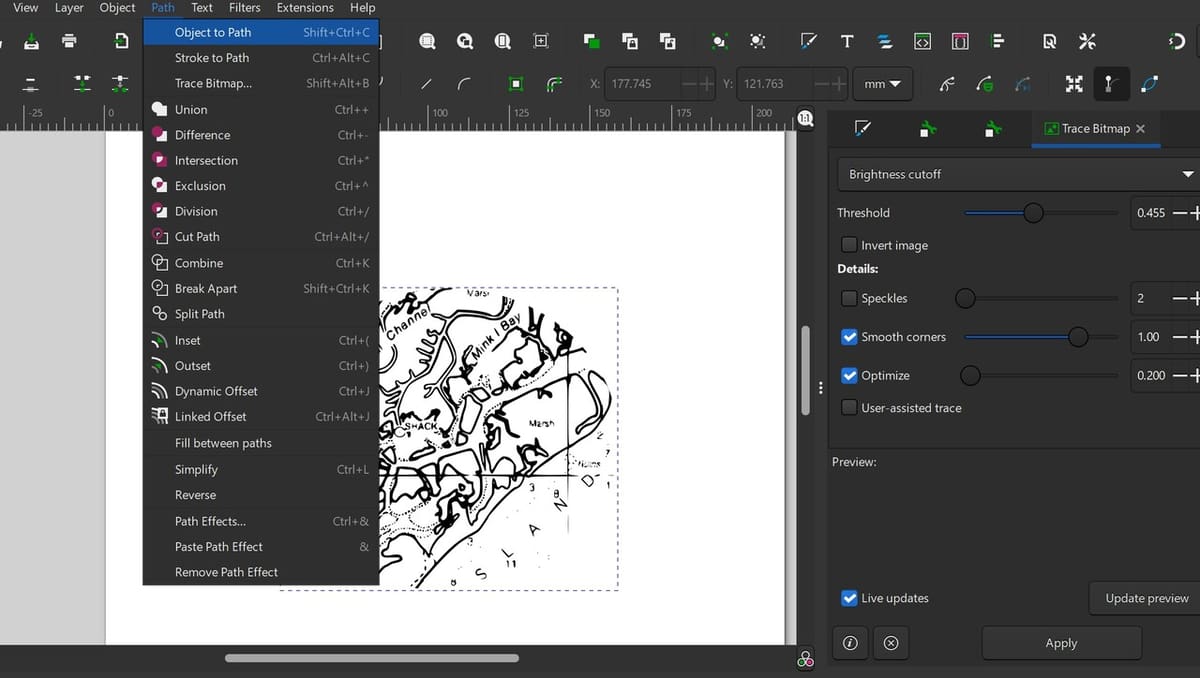Select Dynamic Offset menu item
Image resolution: width=1200 pixels, height=678 pixels.
(x=261, y=391)
